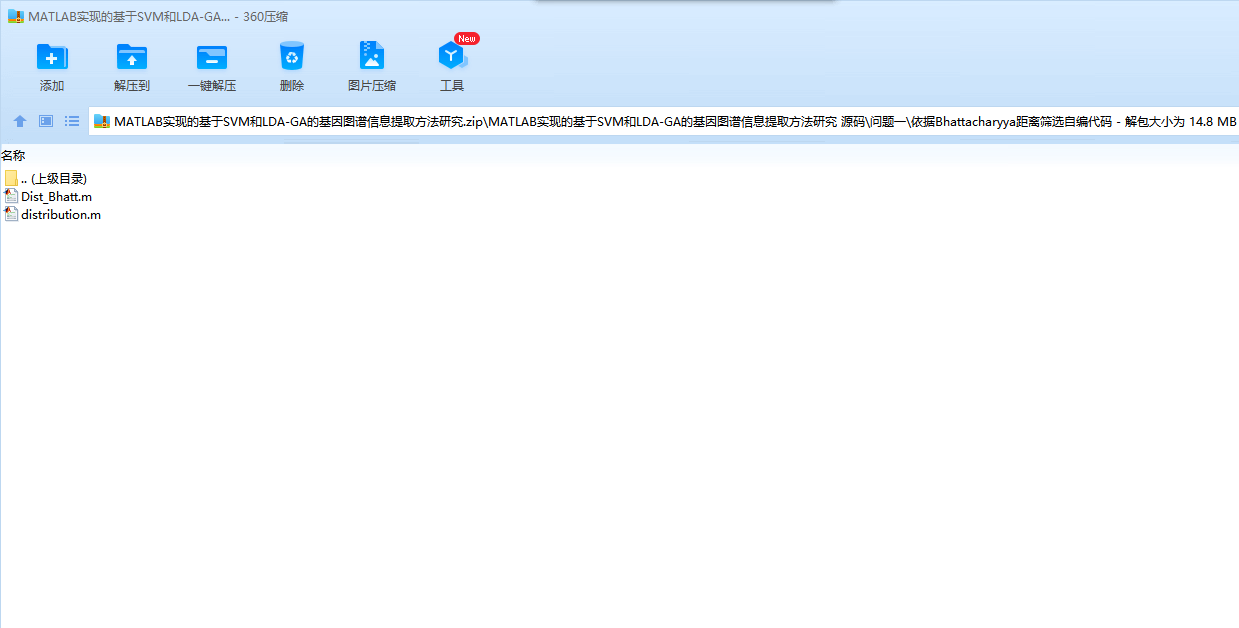This screenshot has width=1239, height=628.
Task: Switch to large icon view mode
Action: tap(46, 121)
